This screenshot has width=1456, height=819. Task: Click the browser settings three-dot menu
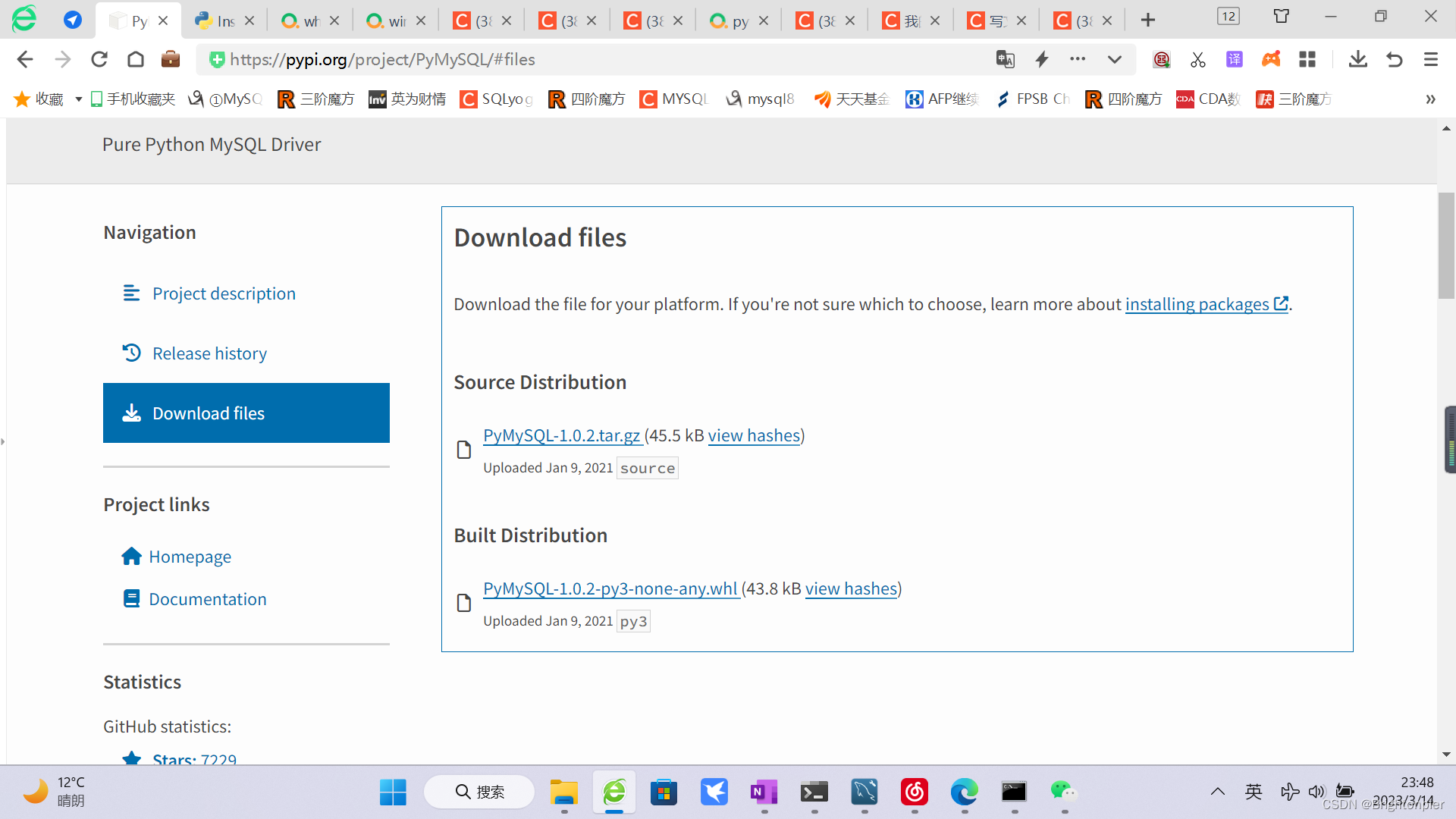point(1077,59)
